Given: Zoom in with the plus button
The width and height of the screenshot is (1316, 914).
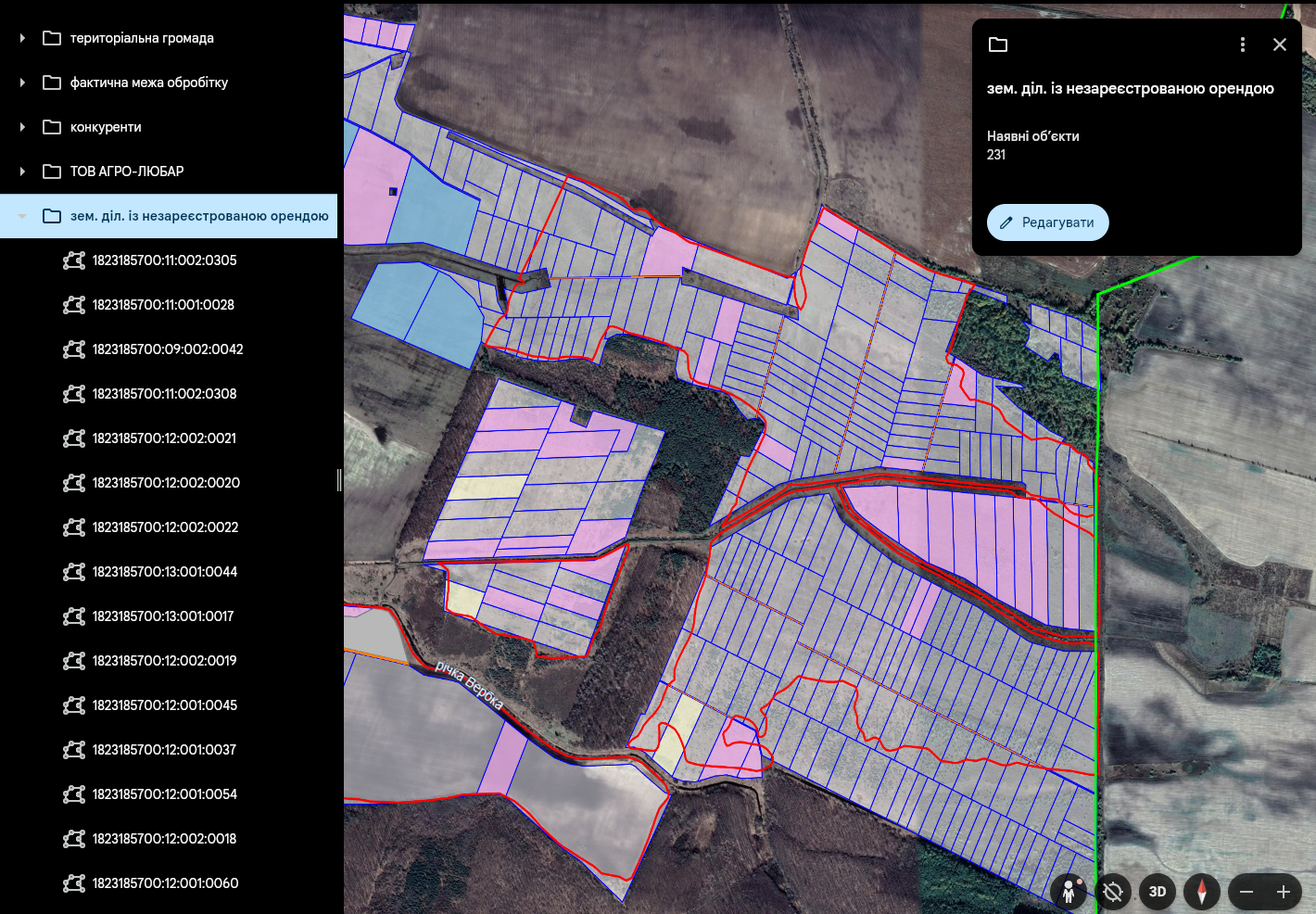Looking at the screenshot, I should pyautogui.click(x=1284, y=892).
